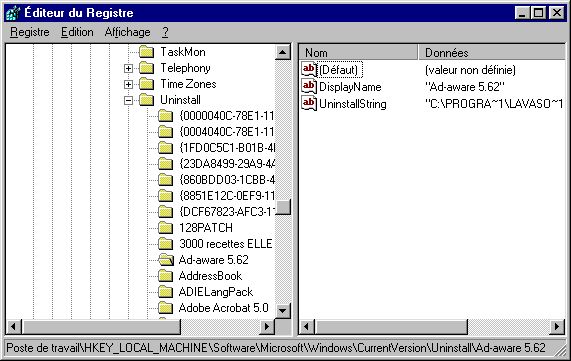This screenshot has width=571, height=361.
Task: Click the tree pane horizontal scrollbar thumb
Action: 101,326
